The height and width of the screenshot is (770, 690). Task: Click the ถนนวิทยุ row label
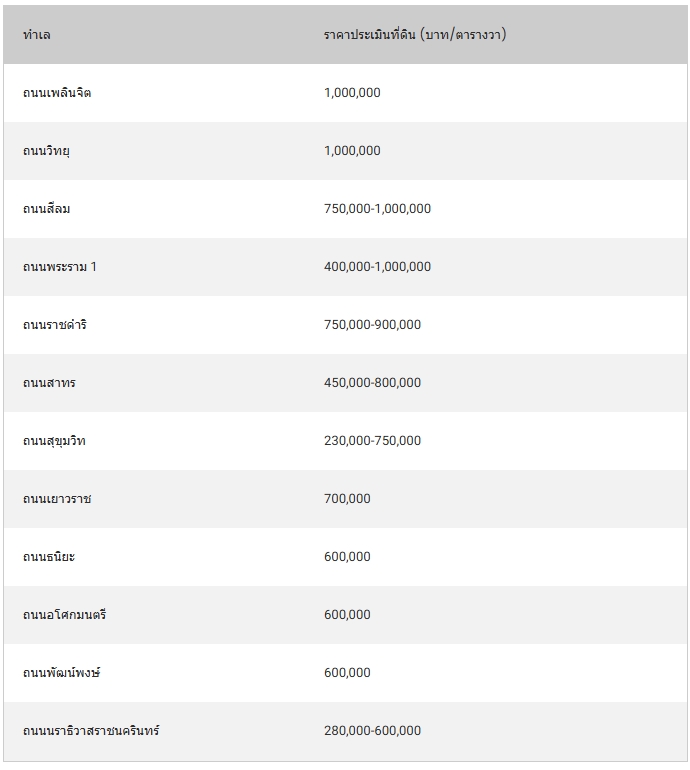(46, 151)
